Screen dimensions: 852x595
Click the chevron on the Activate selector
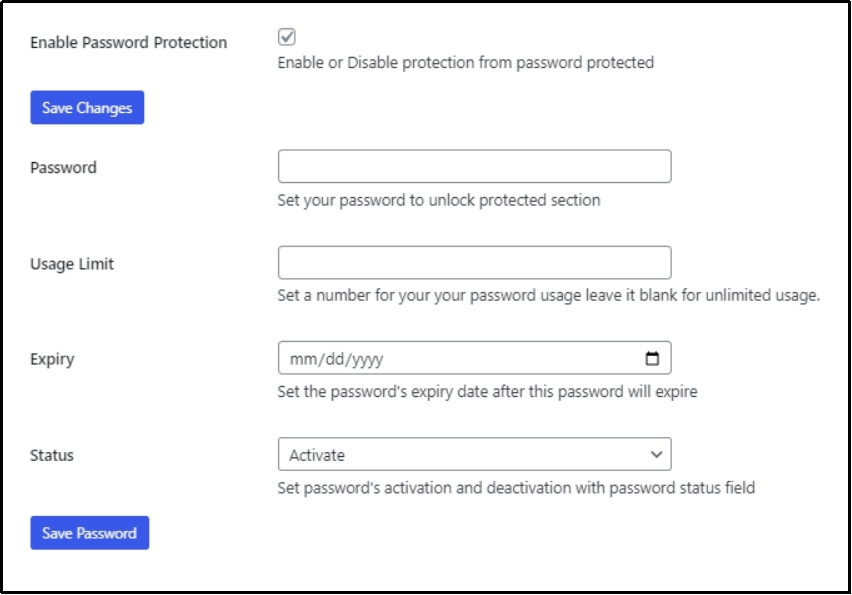click(655, 453)
